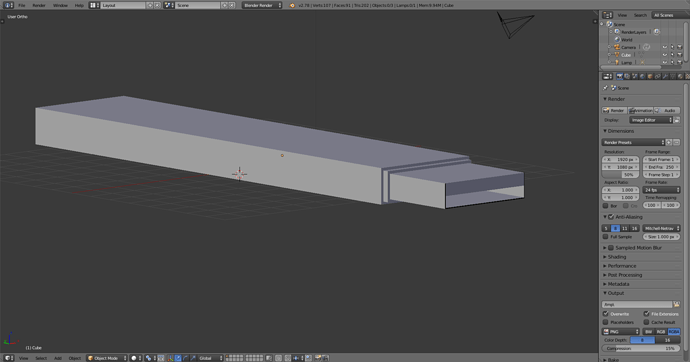This screenshot has height=362, width=690.
Task: Switch to Constraints properties tab icon
Action: tap(657, 77)
